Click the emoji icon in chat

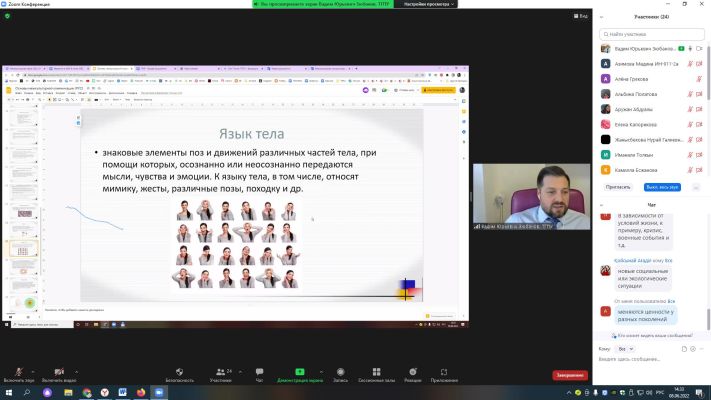click(x=693, y=349)
